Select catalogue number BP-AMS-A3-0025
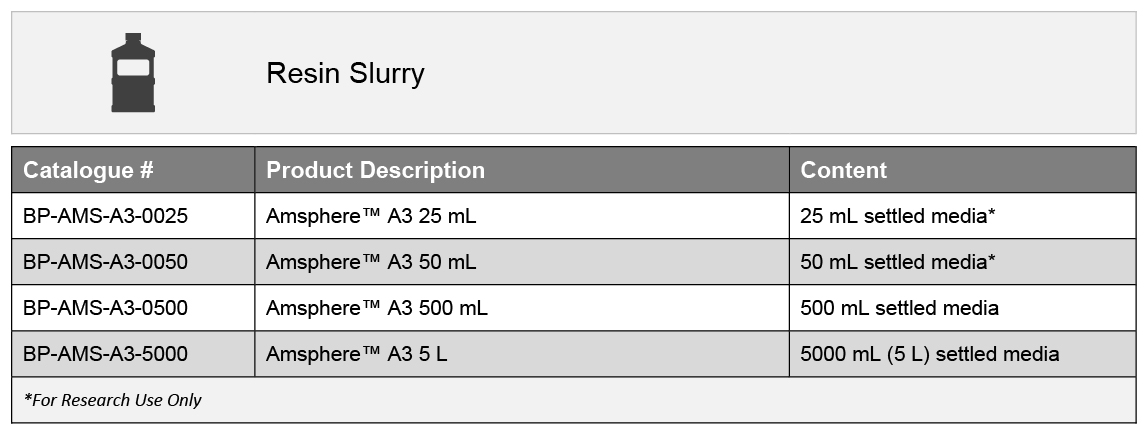This screenshot has height=429, width=1146. coord(105,216)
